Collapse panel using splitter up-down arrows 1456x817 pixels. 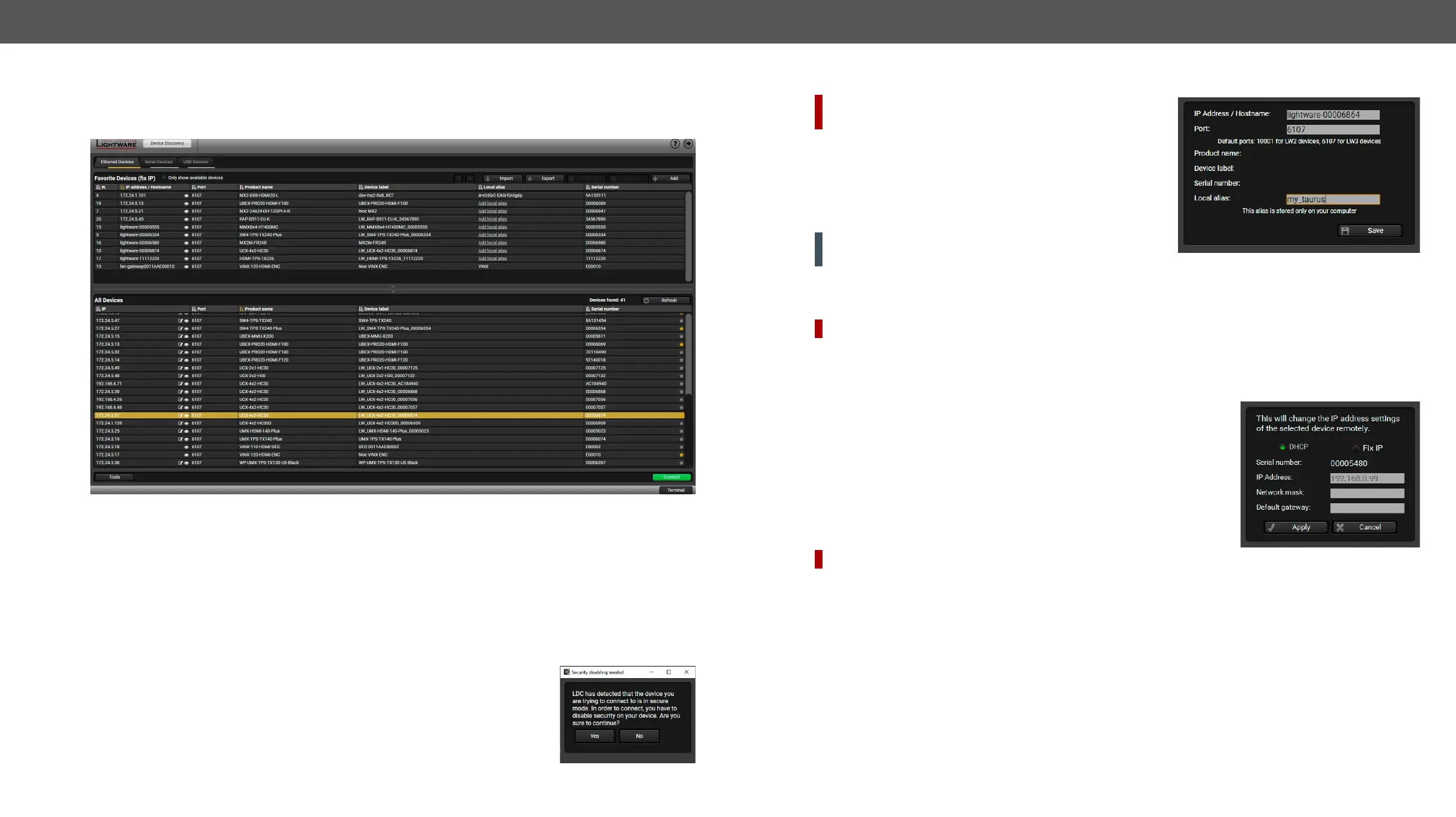click(x=393, y=289)
